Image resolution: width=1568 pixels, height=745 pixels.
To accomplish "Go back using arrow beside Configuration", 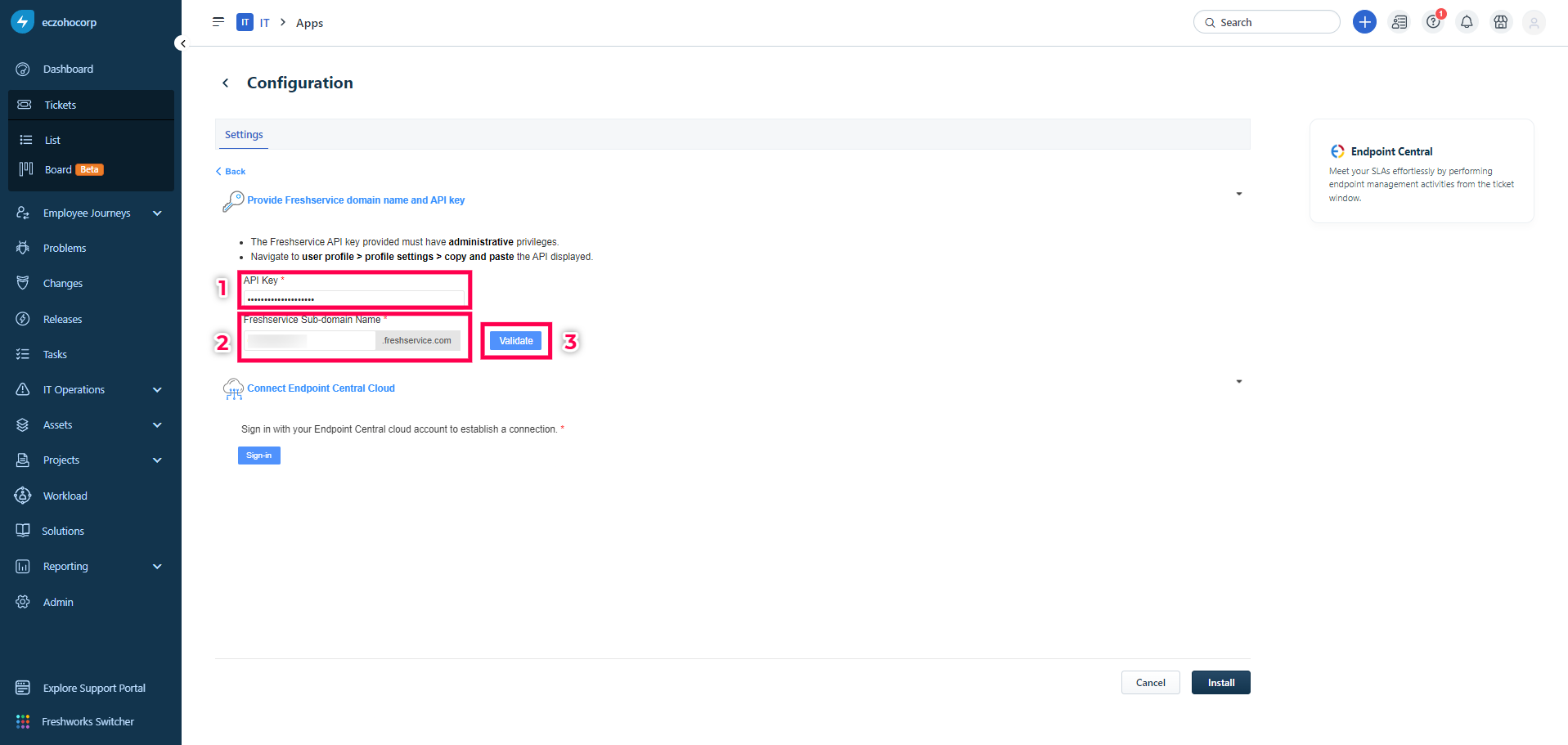I will click(x=226, y=83).
